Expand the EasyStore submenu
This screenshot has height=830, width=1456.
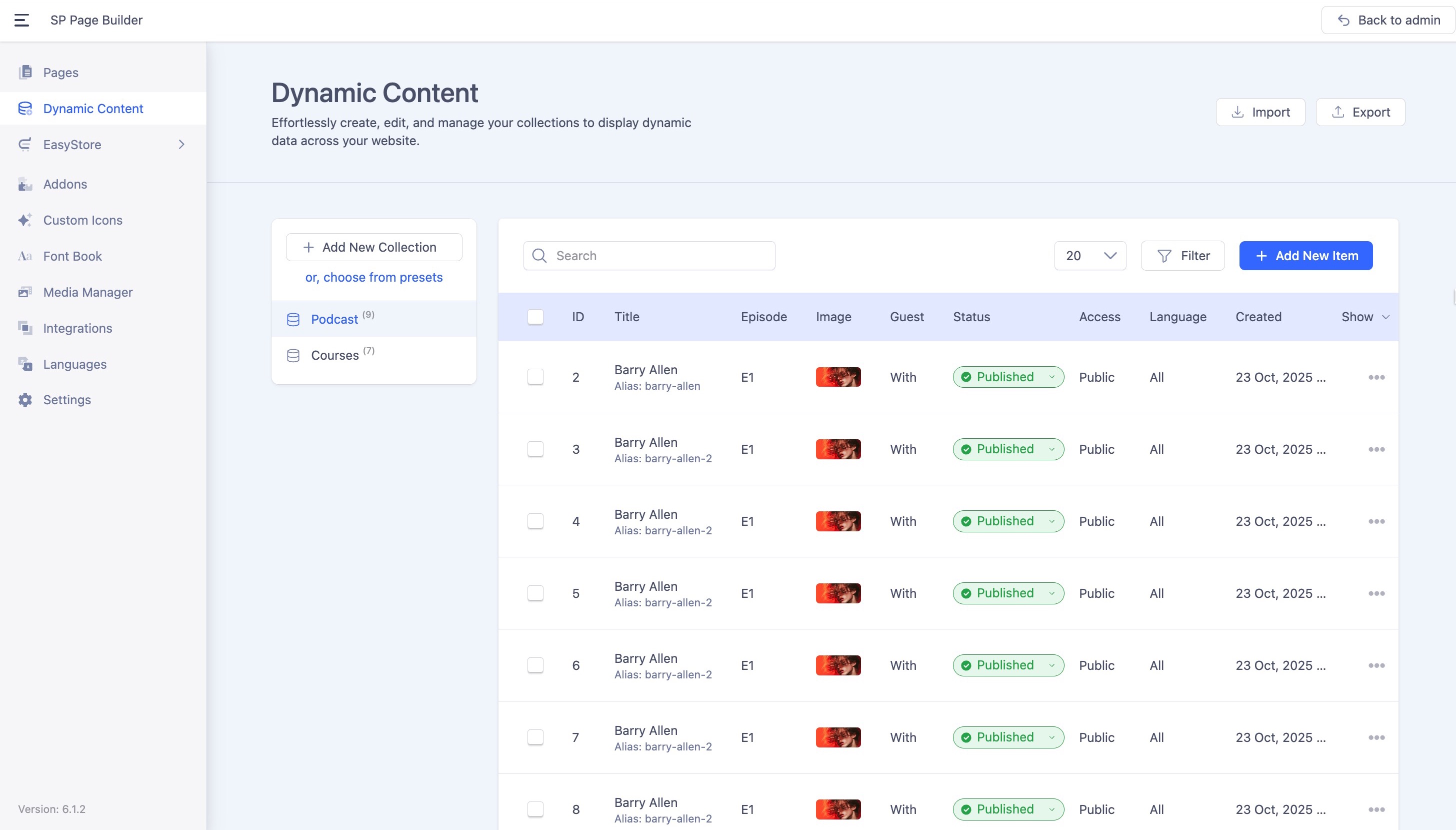(181, 145)
